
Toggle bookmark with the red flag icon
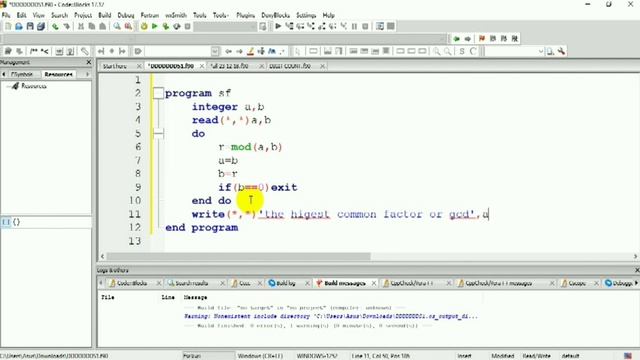[482, 39]
